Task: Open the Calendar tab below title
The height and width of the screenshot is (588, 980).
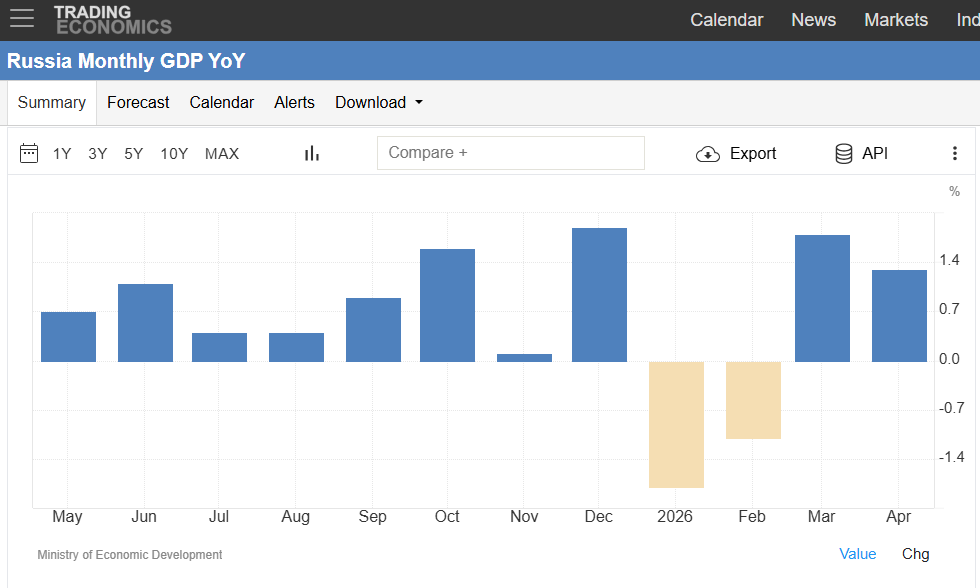Action: point(222,102)
